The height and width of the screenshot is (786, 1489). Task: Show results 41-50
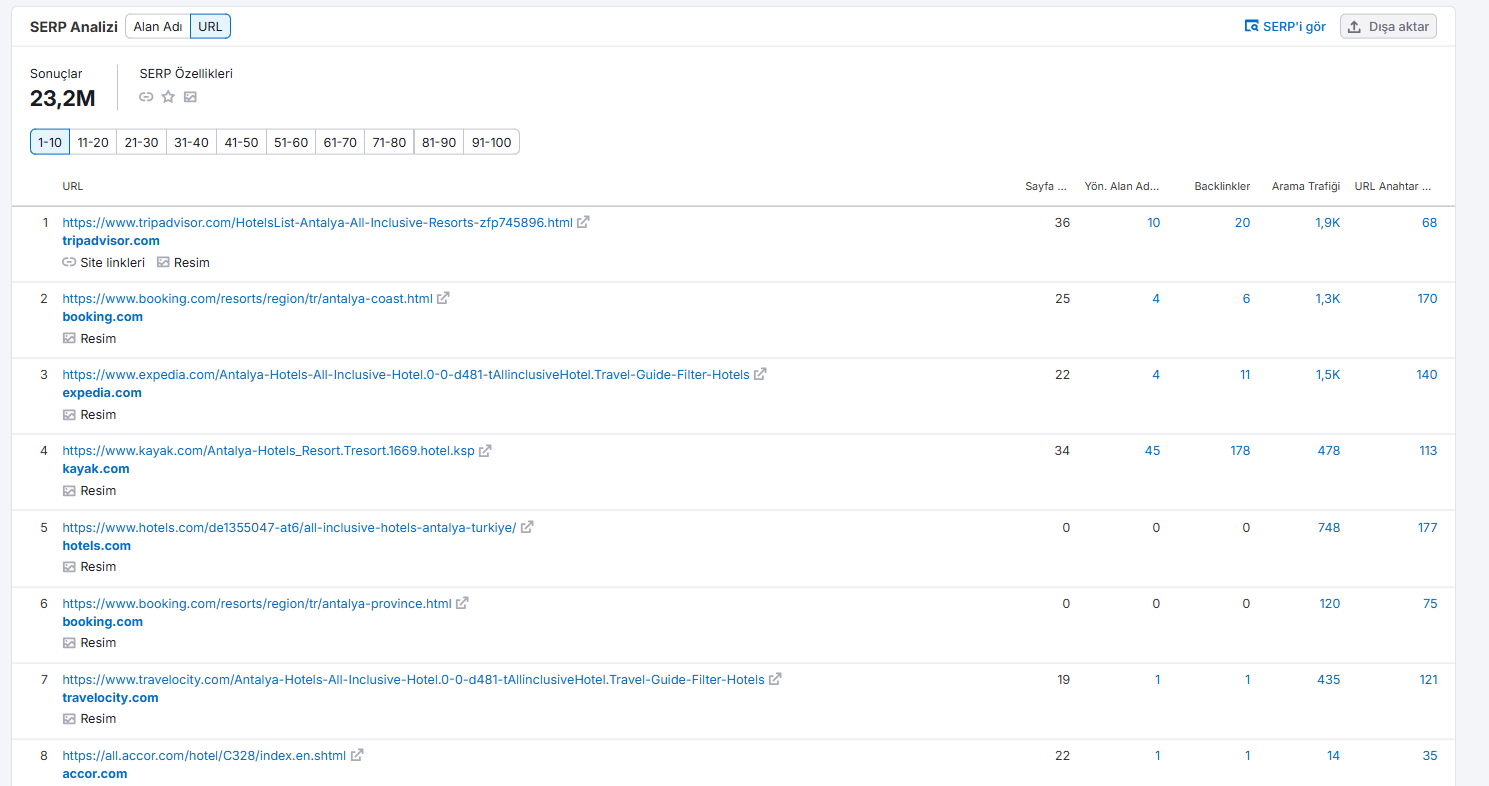pos(241,142)
